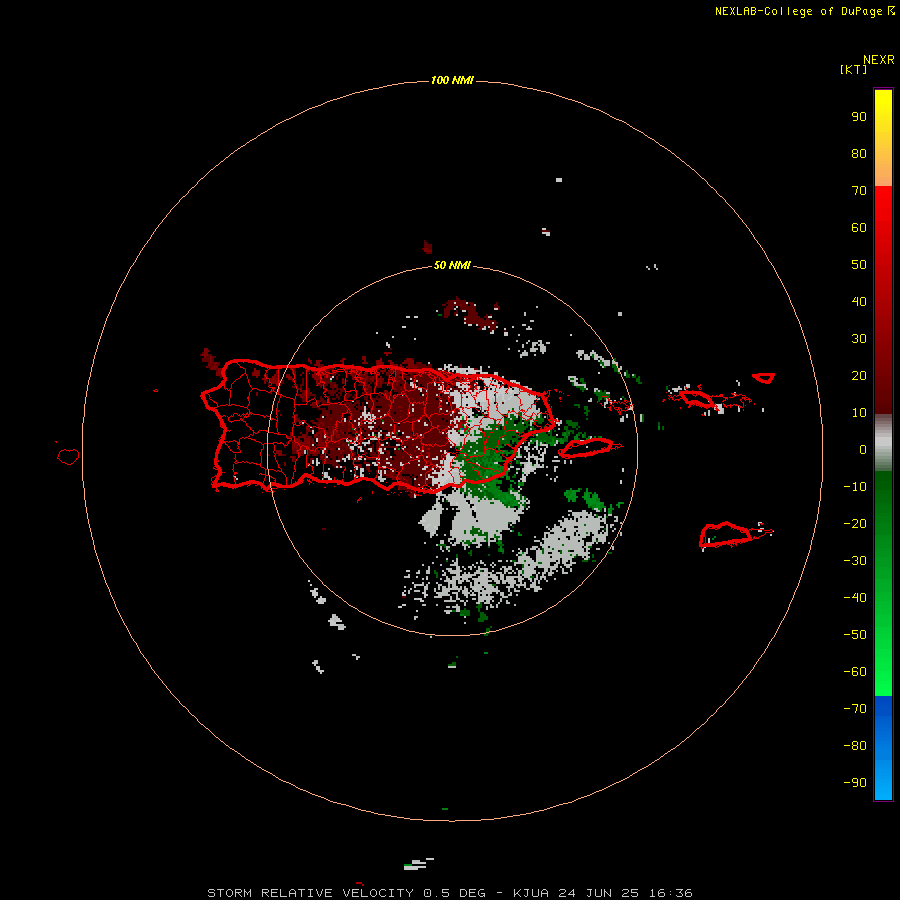Click the "STORM RELATIVE VELOCITY" caption text
Image resolution: width=900 pixels, height=900 pixels.
point(310,893)
